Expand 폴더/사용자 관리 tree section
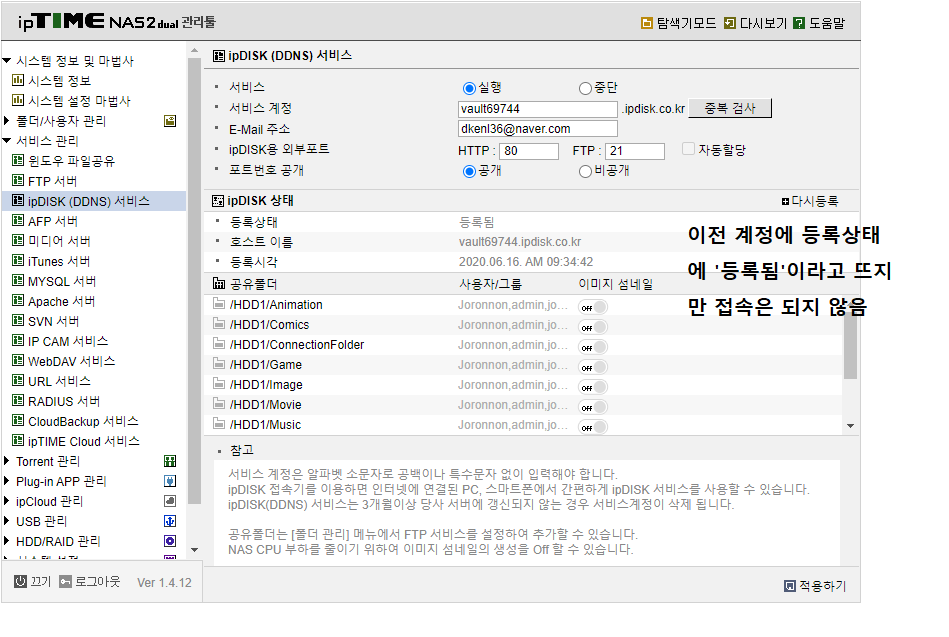 point(7,120)
